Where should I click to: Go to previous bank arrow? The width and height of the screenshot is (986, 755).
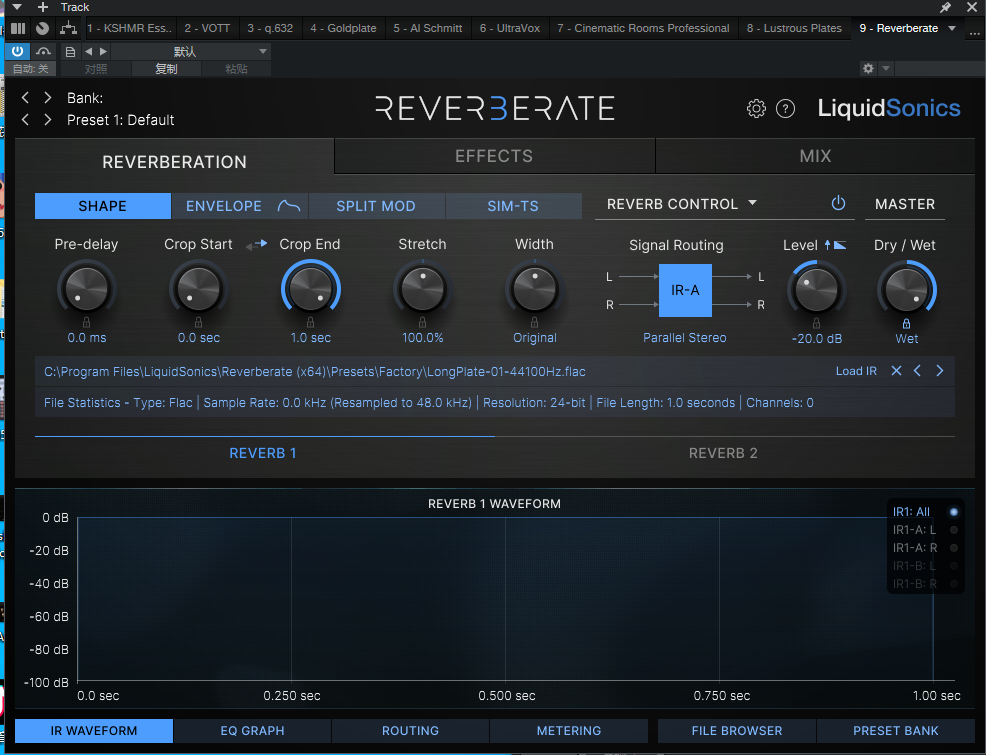coord(25,97)
